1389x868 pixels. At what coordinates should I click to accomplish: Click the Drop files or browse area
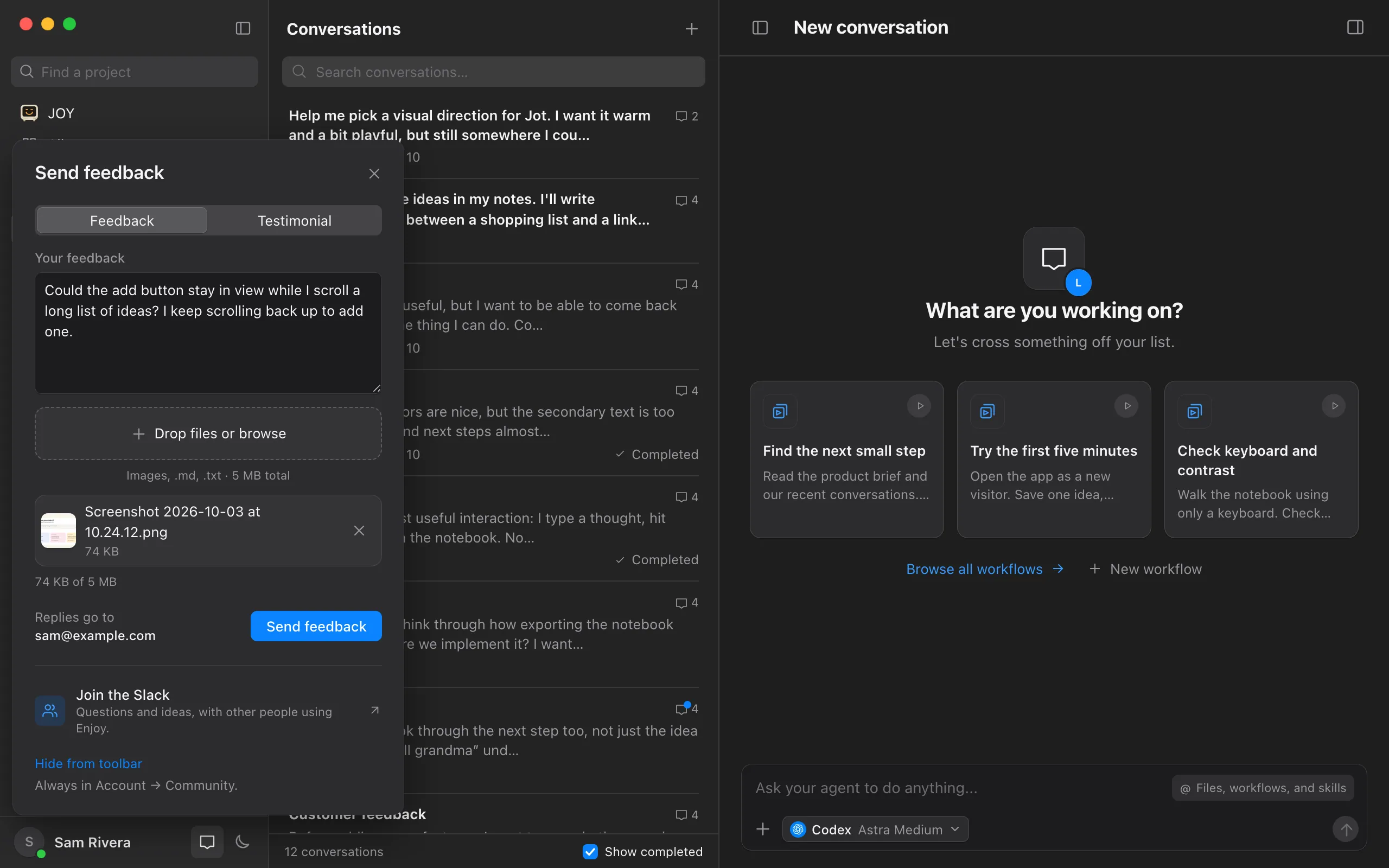208,433
